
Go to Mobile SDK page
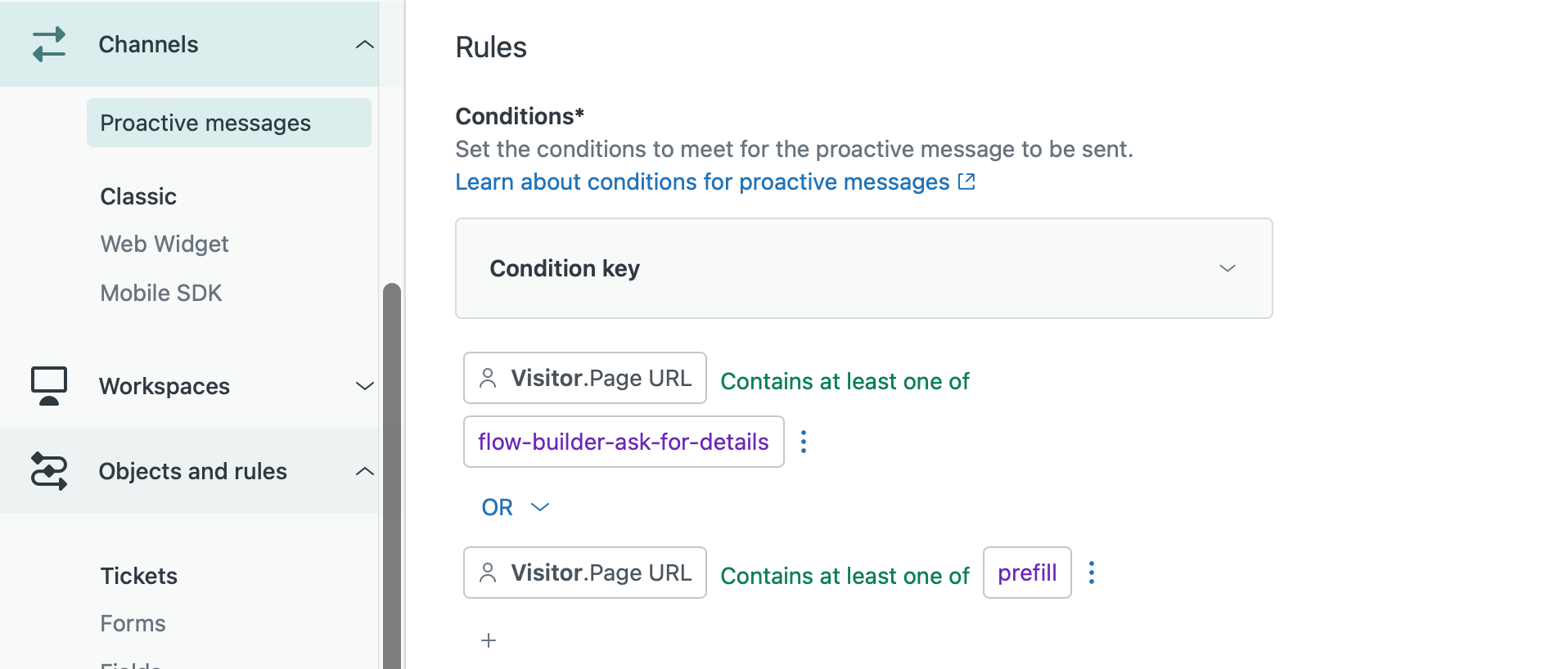pos(161,293)
